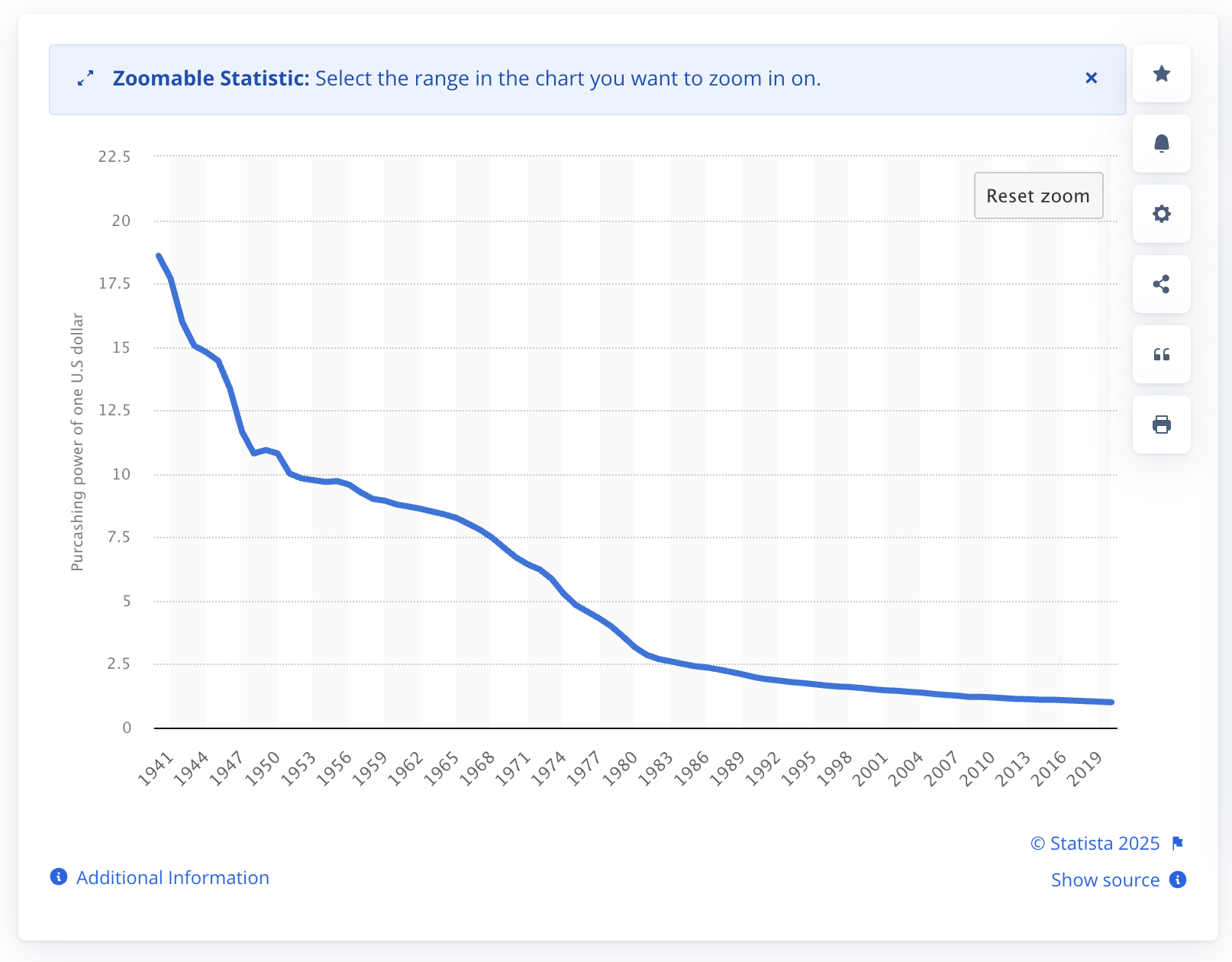Image resolution: width=1232 pixels, height=962 pixels.
Task: Click the quotation citation icon
Action: pos(1161,354)
